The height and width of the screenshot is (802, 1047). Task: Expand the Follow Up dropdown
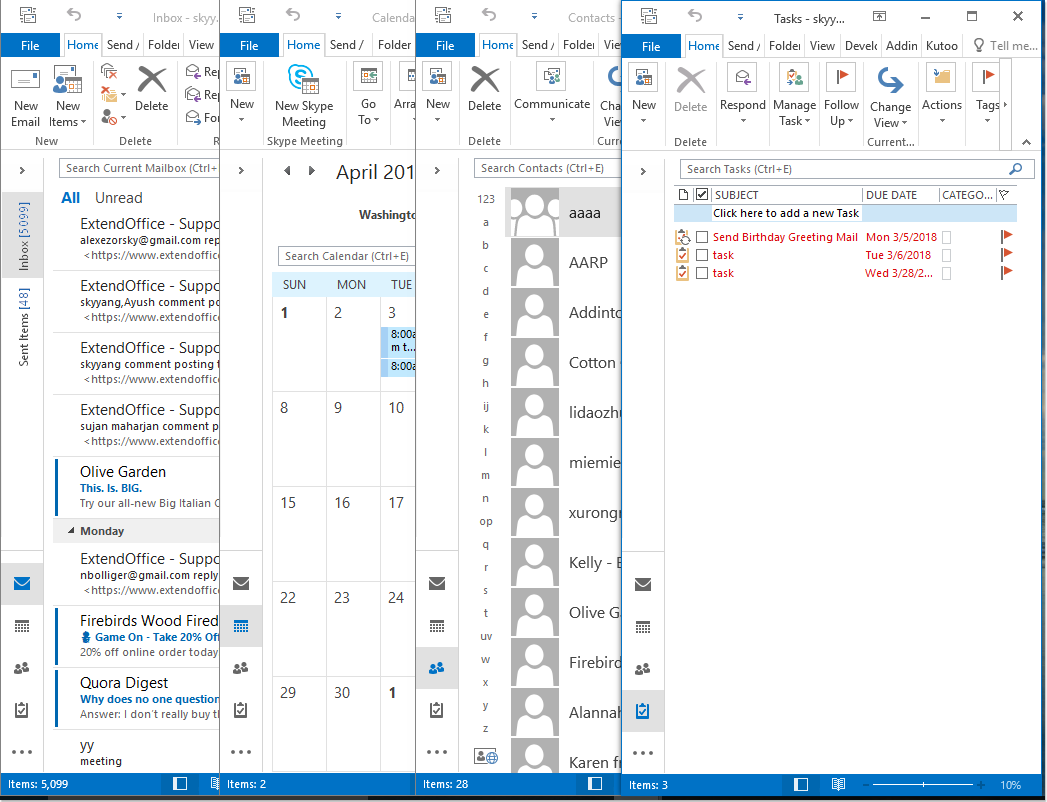pyautogui.click(x=841, y=121)
